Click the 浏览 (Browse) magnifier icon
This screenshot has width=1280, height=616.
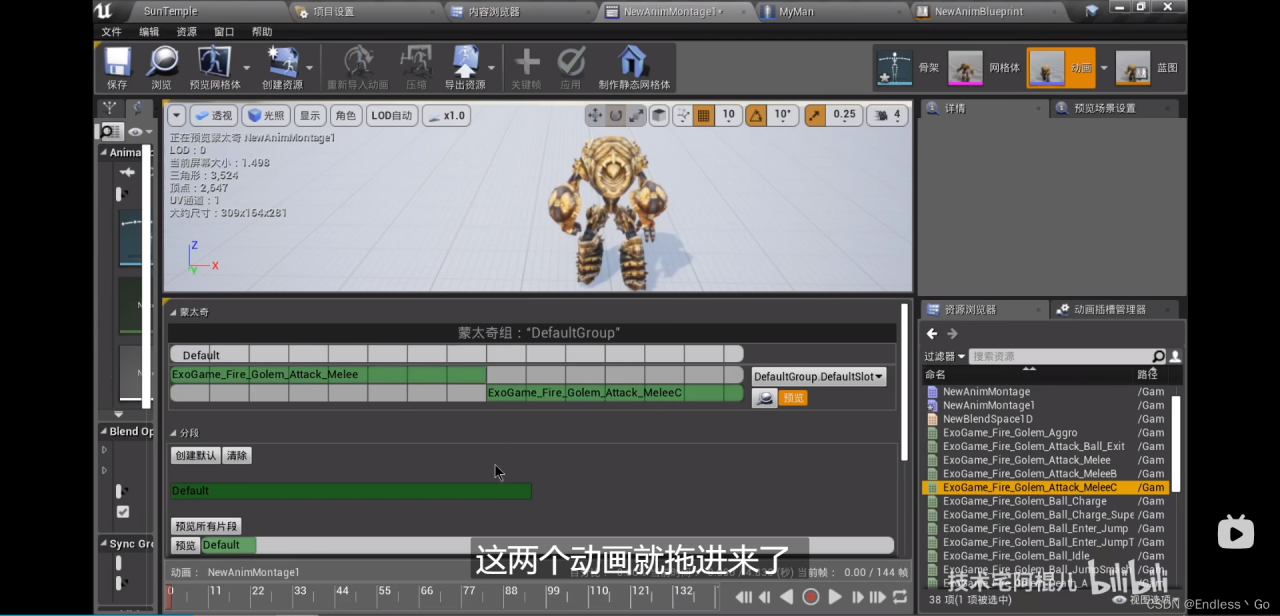pos(162,62)
